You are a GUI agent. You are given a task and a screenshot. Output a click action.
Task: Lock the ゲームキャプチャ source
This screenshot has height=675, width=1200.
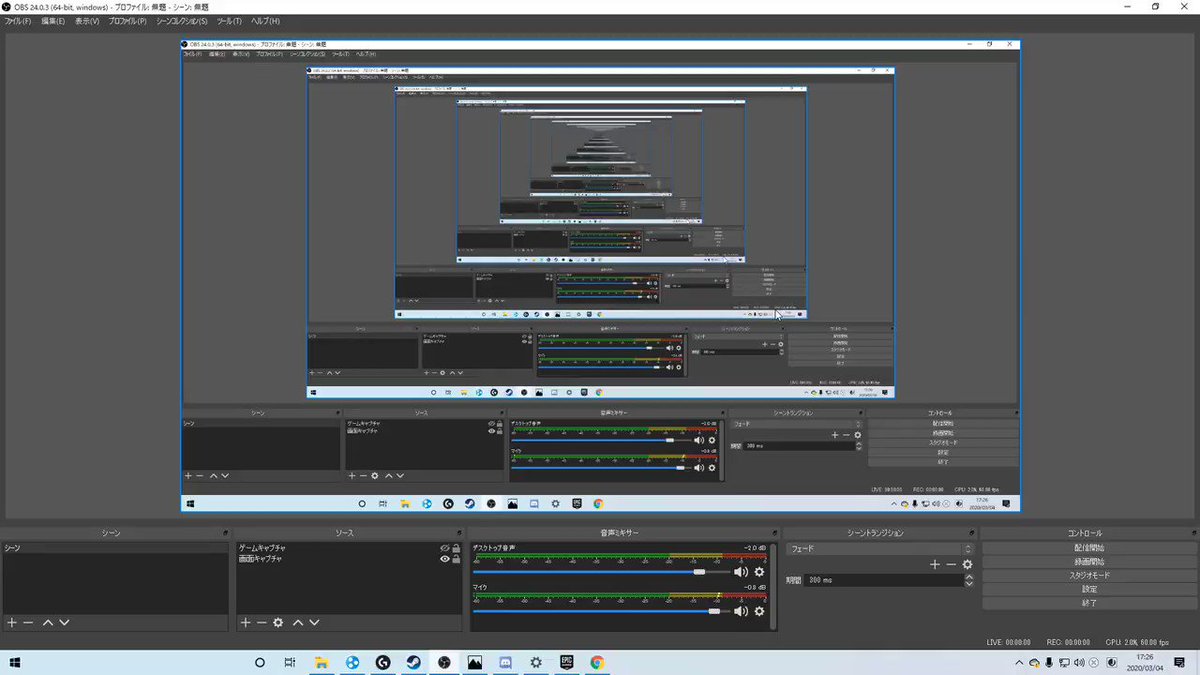(456, 548)
